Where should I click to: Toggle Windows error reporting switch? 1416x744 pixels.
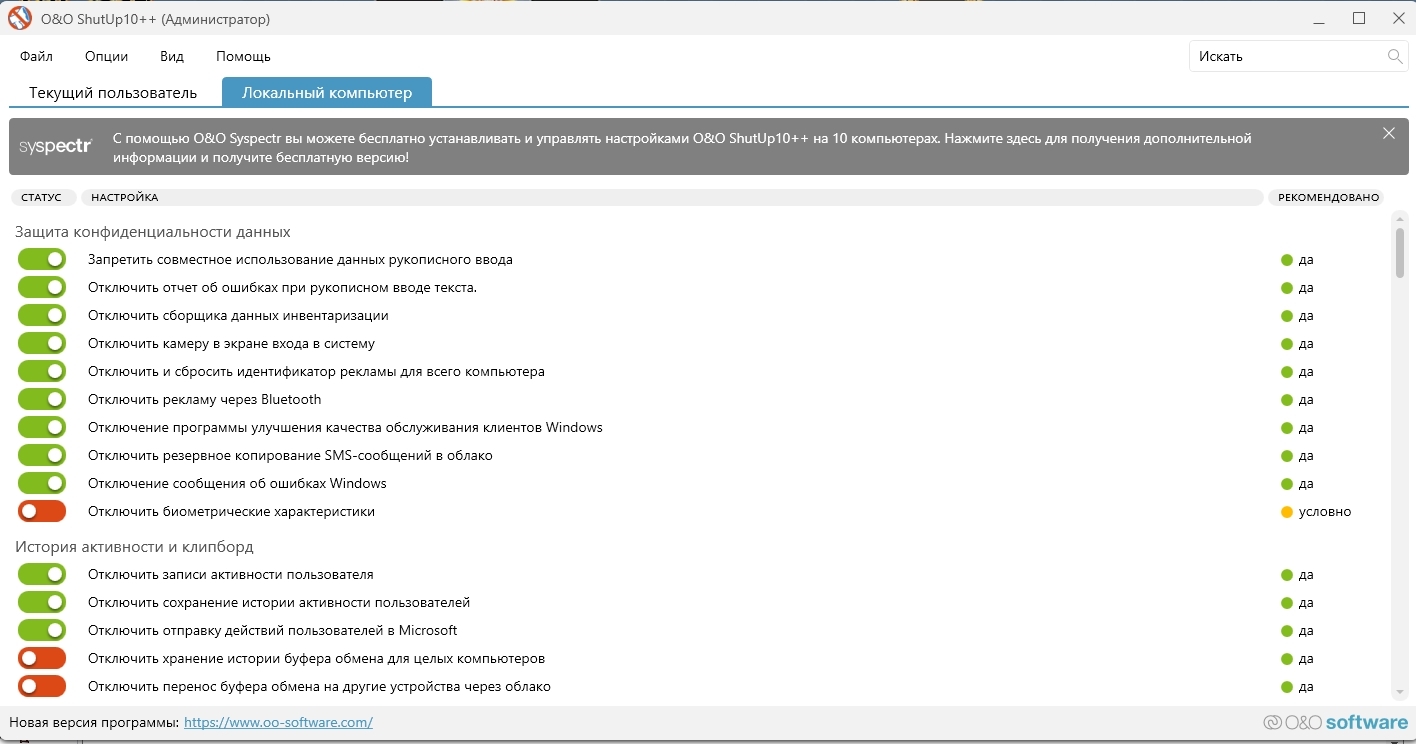click(x=42, y=483)
